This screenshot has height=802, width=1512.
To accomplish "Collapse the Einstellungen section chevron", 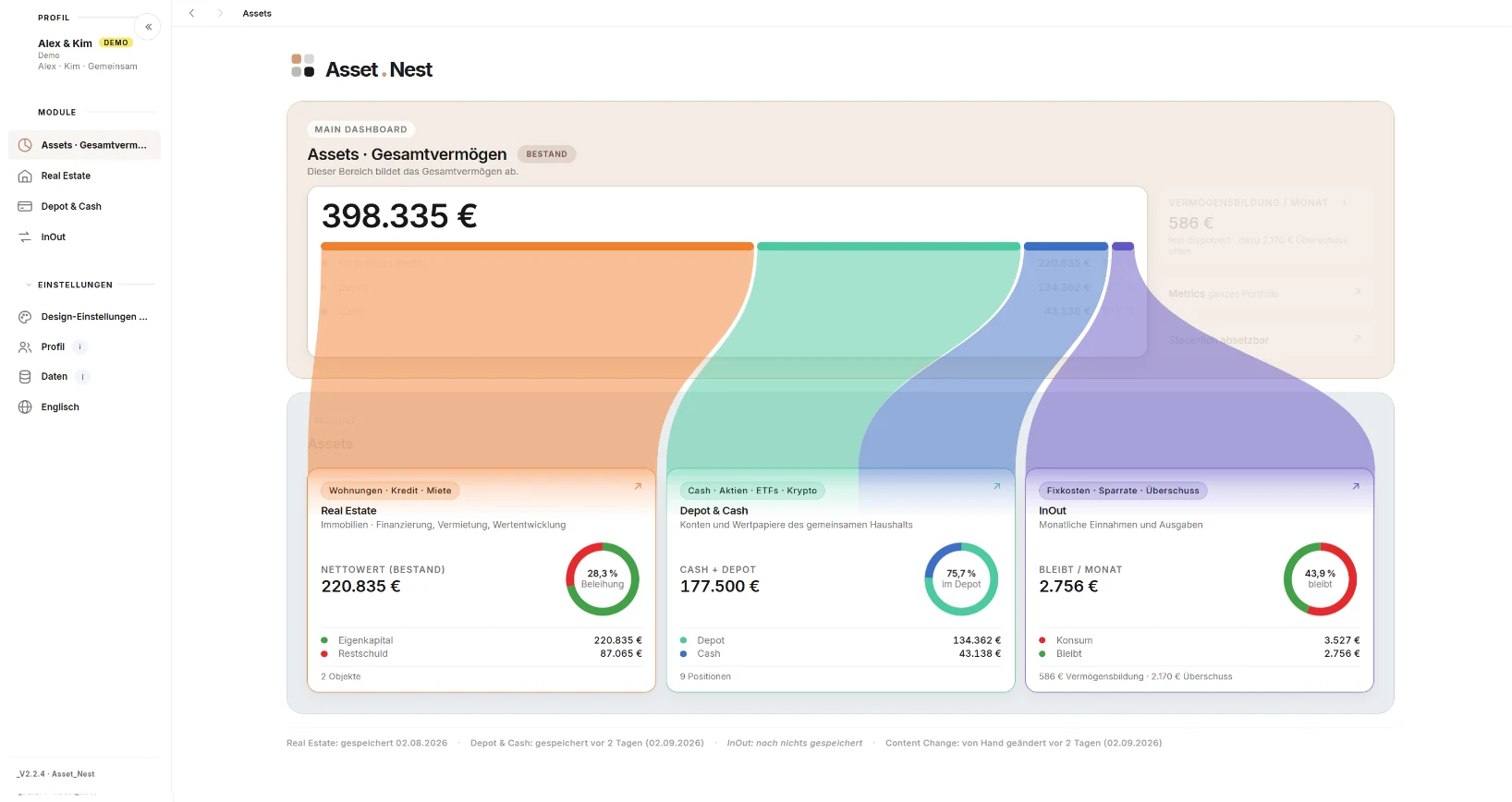I will [x=29, y=285].
